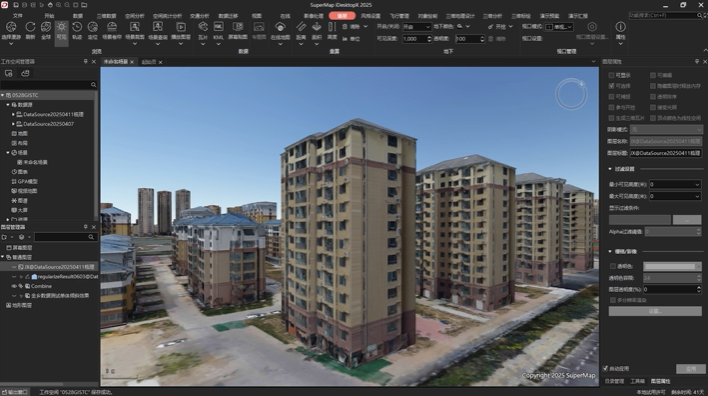This screenshot has height=396, width=708.
Task: Toggle the 自动应用 auto apply checkbox
Action: (606, 368)
